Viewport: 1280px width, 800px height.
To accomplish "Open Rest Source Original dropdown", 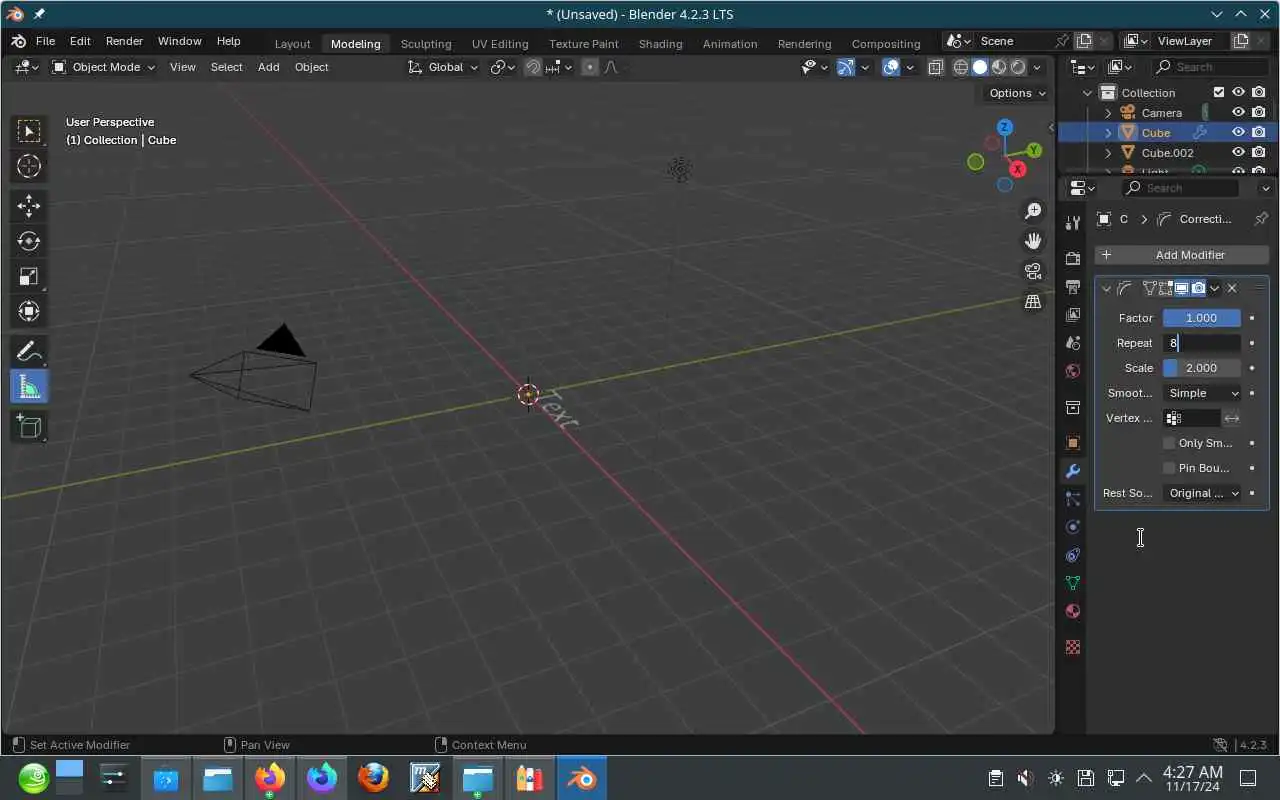I will coord(1202,493).
